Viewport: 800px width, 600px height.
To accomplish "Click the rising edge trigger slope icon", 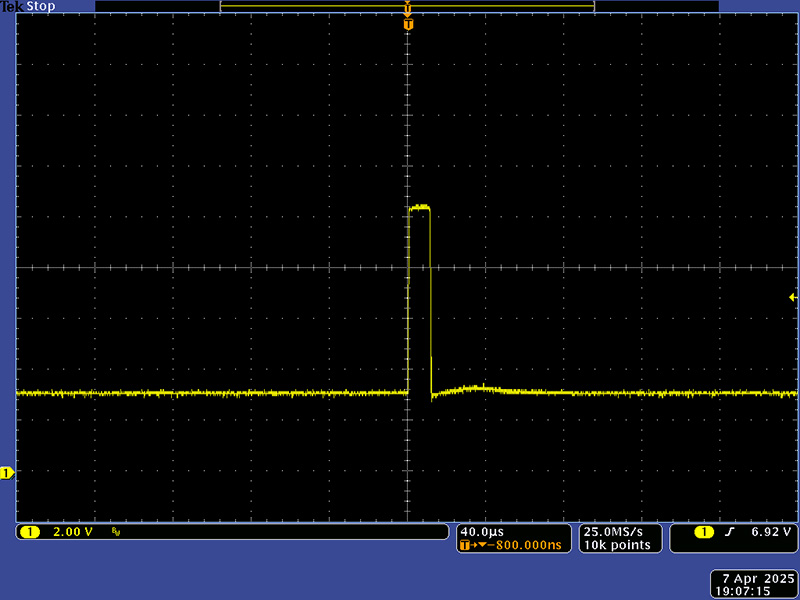I will coord(730,532).
